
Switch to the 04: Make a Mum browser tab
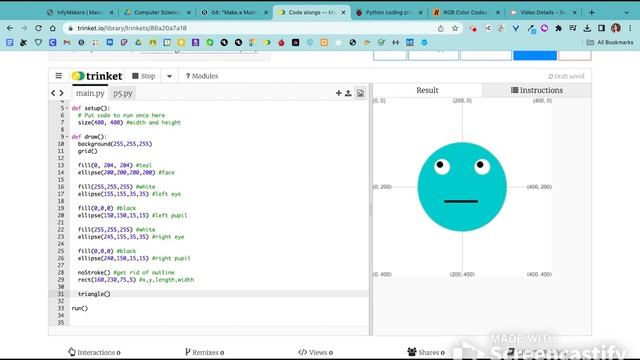pos(234,13)
